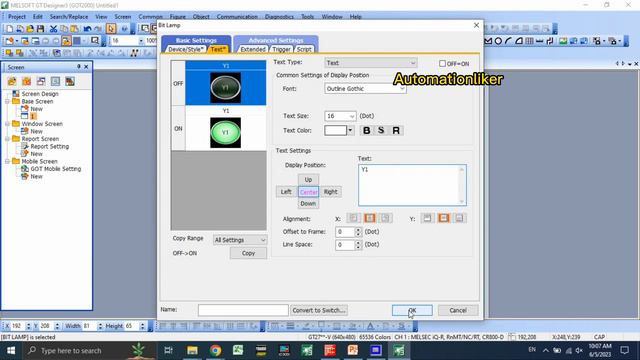Open PowerPoint from the taskbar
Image resolution: width=640 pixels, height=360 pixels.
click(x=353, y=350)
